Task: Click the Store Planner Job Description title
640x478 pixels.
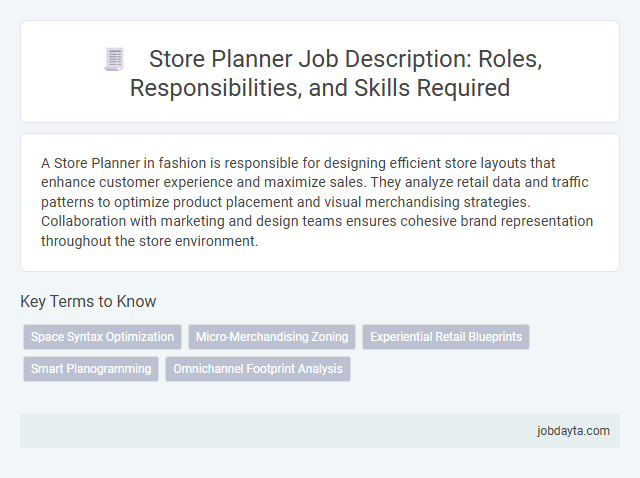Action: coord(336,73)
